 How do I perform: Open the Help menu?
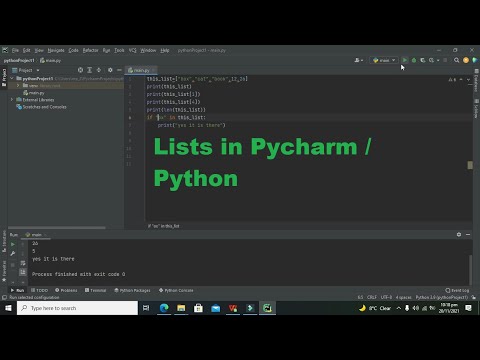[x=165, y=50]
